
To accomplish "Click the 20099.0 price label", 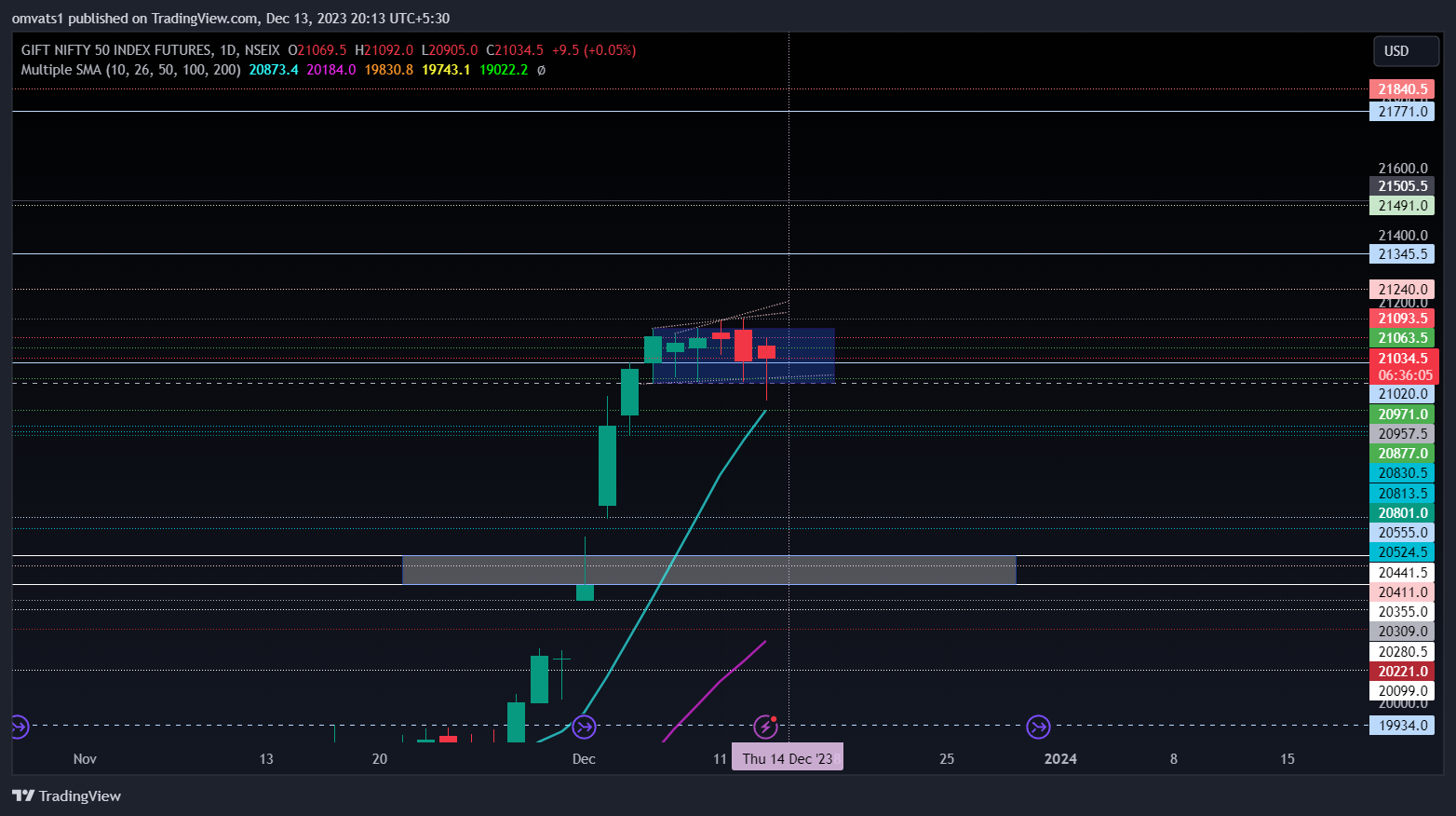I will [1402, 691].
